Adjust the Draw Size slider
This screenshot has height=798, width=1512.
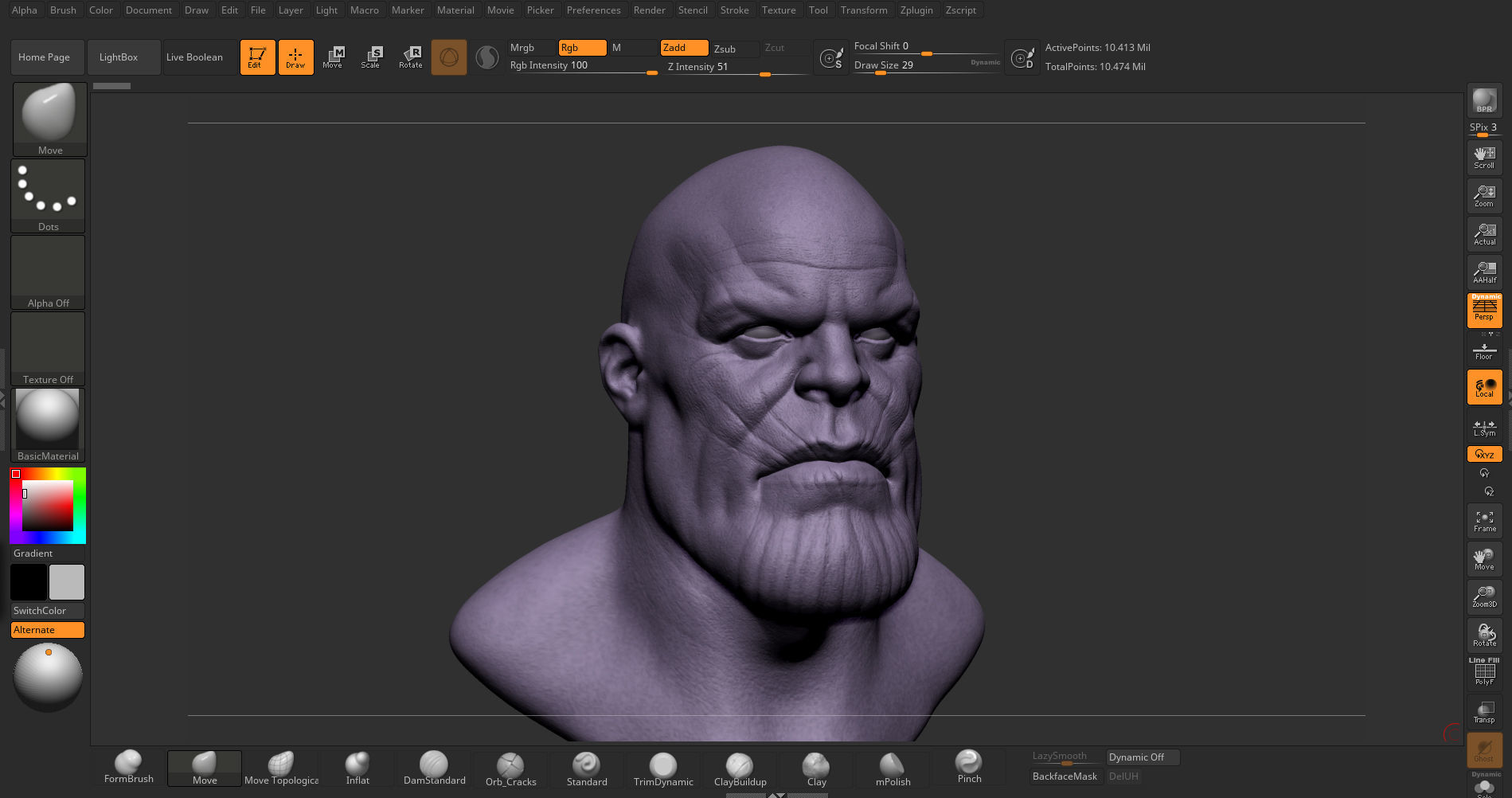coord(927,67)
